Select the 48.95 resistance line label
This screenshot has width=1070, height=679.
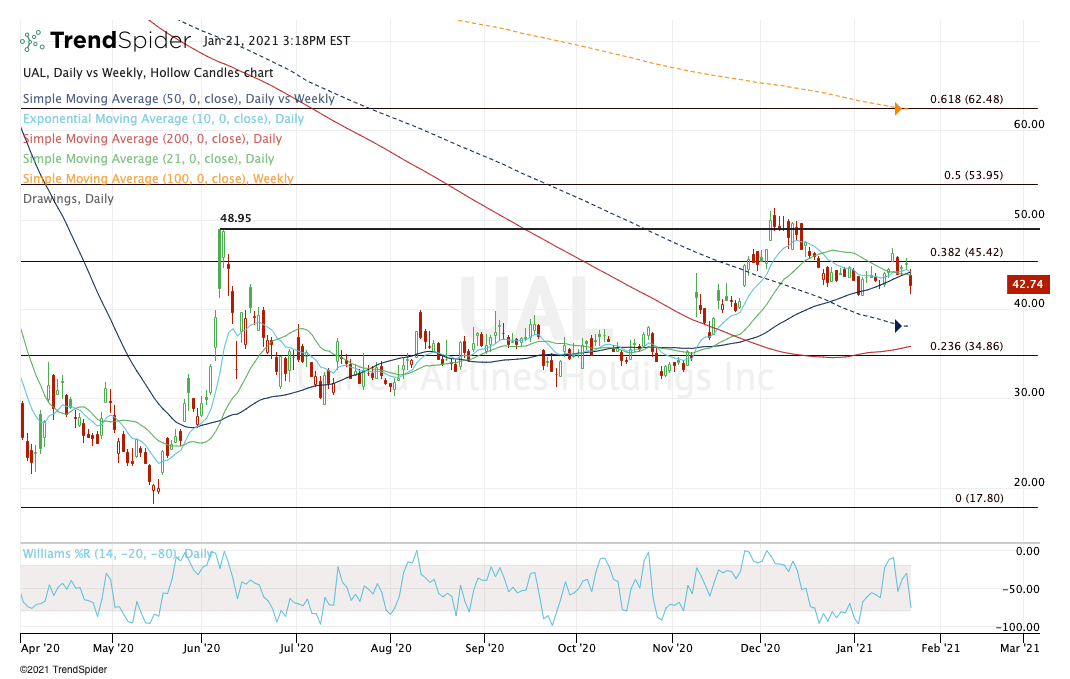point(235,218)
